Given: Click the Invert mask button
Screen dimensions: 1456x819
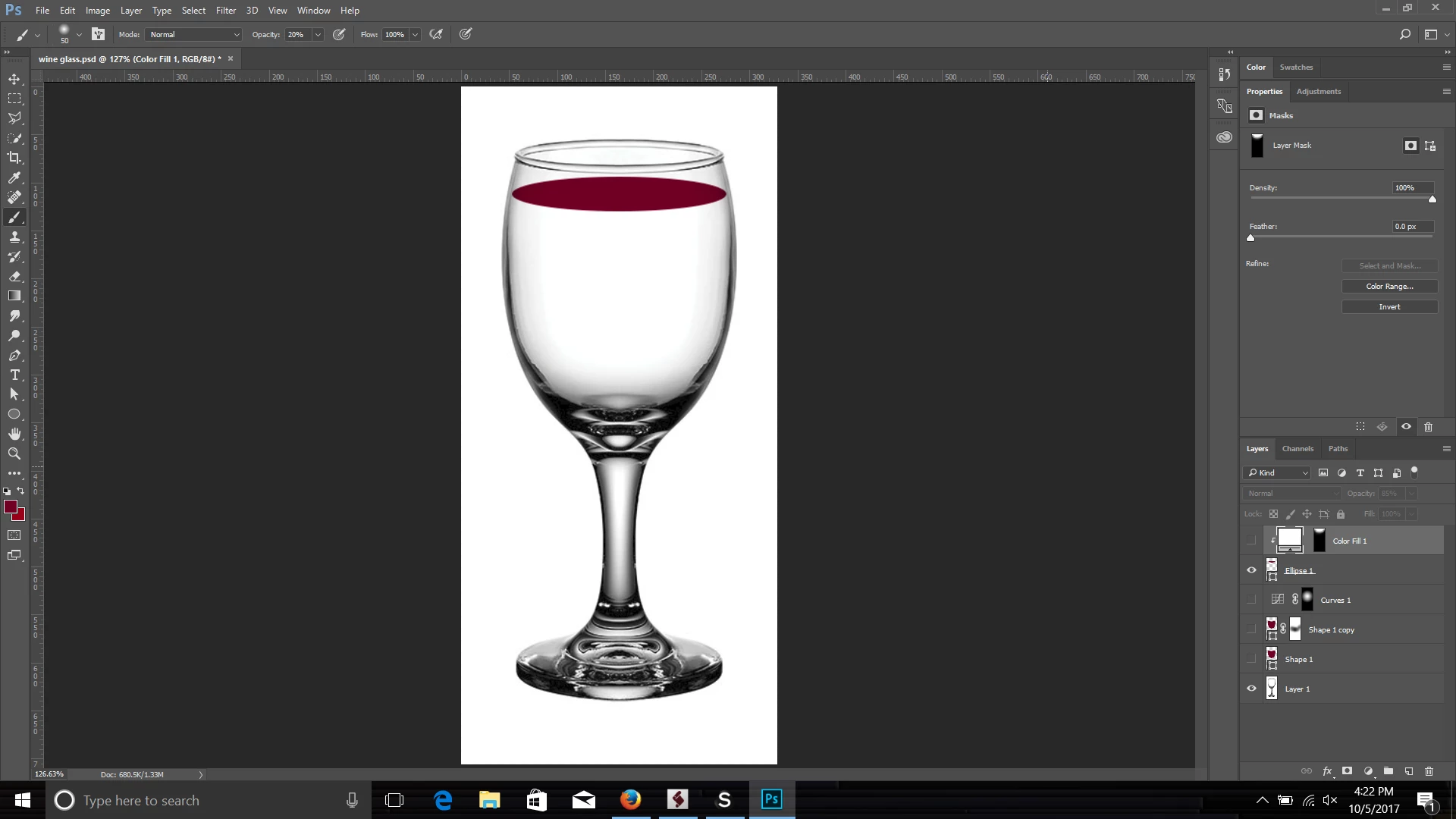Looking at the screenshot, I should 1389,307.
